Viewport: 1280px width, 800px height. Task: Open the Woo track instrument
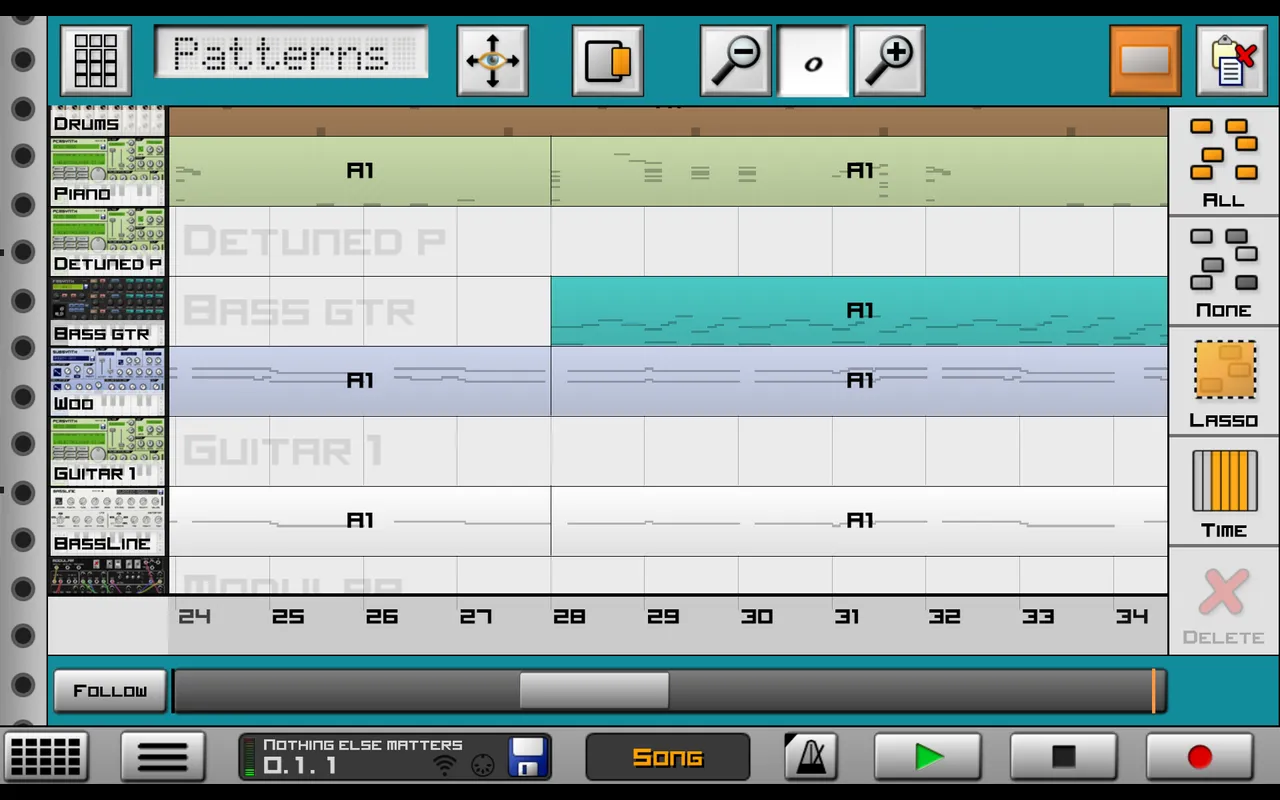tap(107, 382)
